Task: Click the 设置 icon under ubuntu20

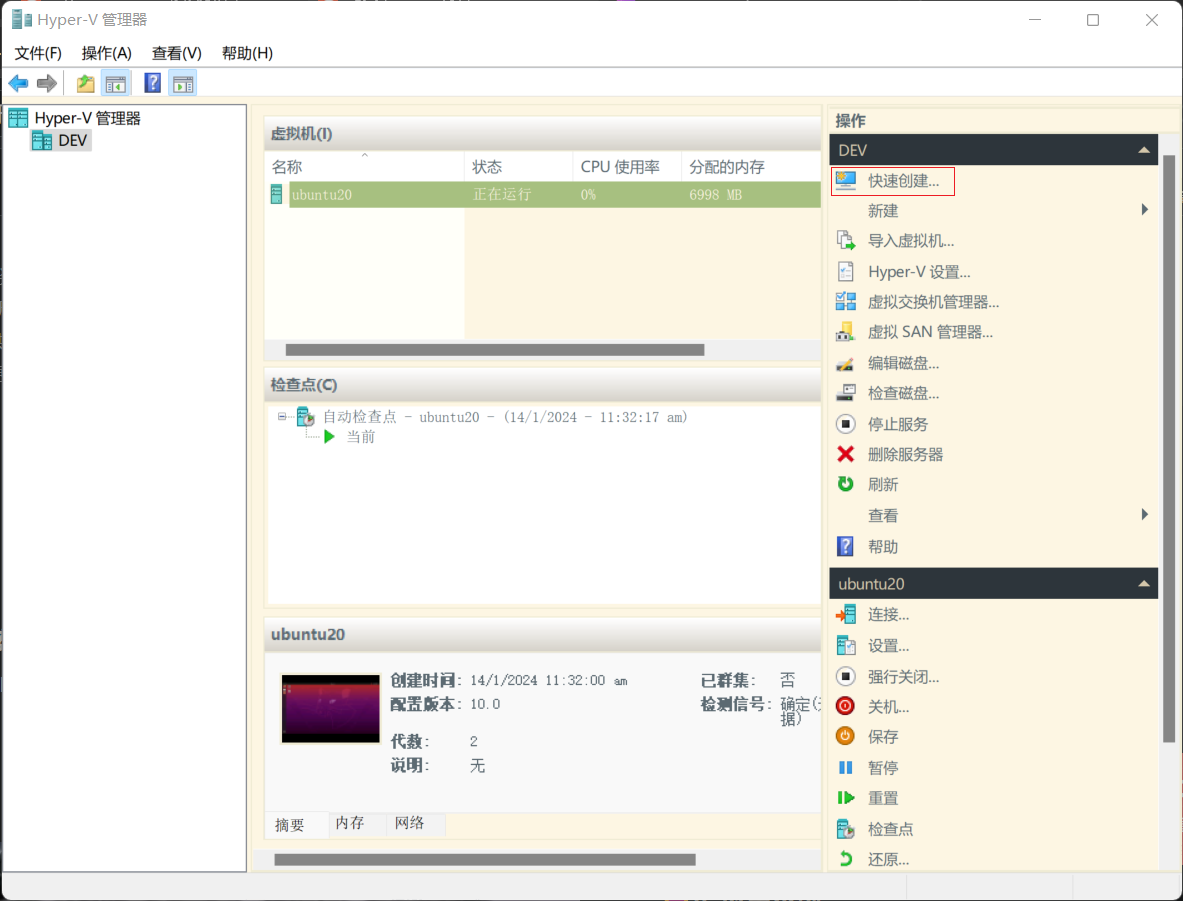Action: tap(846, 646)
